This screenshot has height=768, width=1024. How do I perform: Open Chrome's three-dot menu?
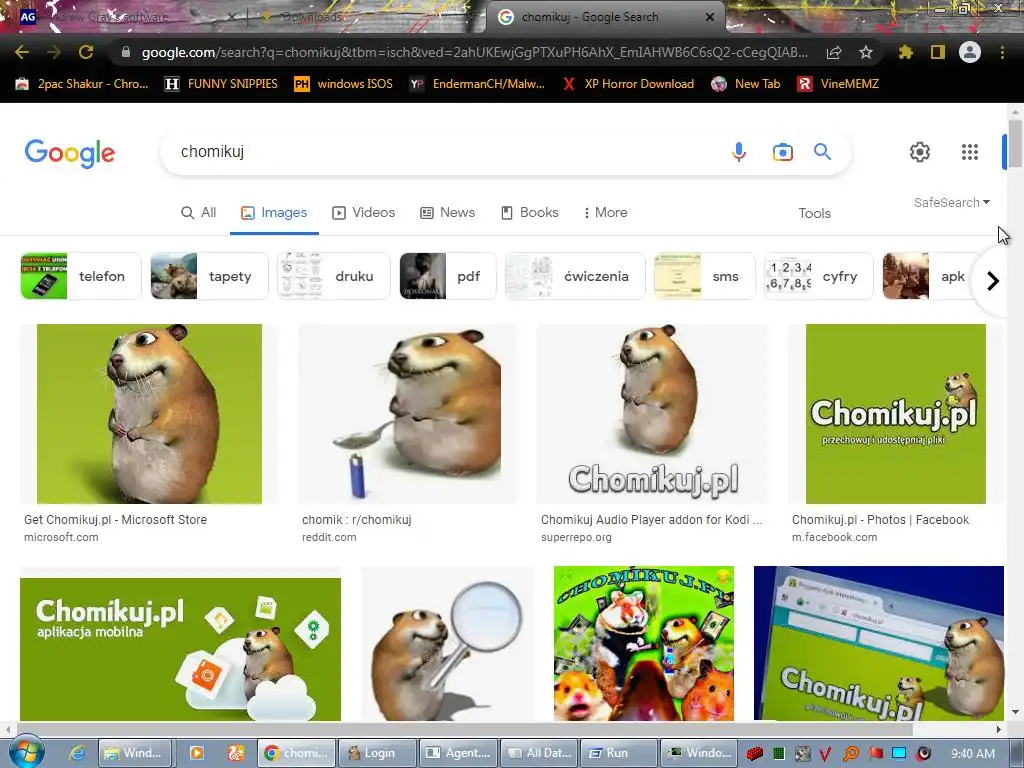[x=1002, y=52]
